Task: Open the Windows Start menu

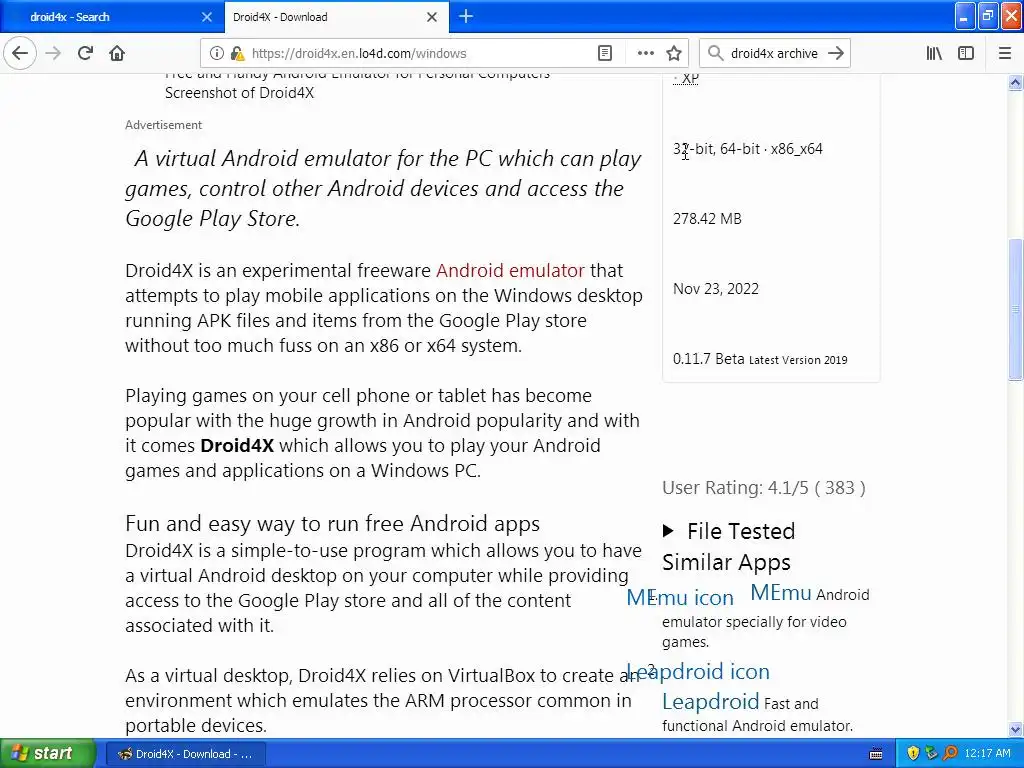Action: coord(48,753)
